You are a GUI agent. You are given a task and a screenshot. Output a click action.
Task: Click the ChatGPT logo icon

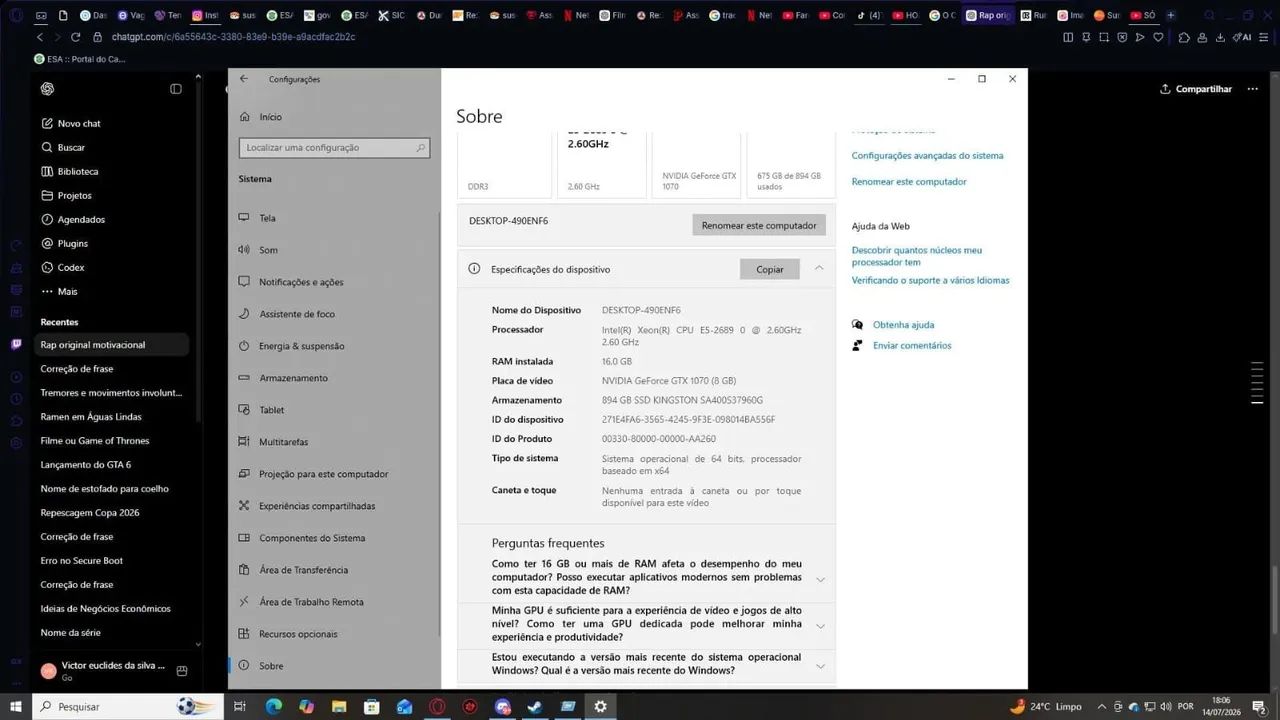point(47,89)
